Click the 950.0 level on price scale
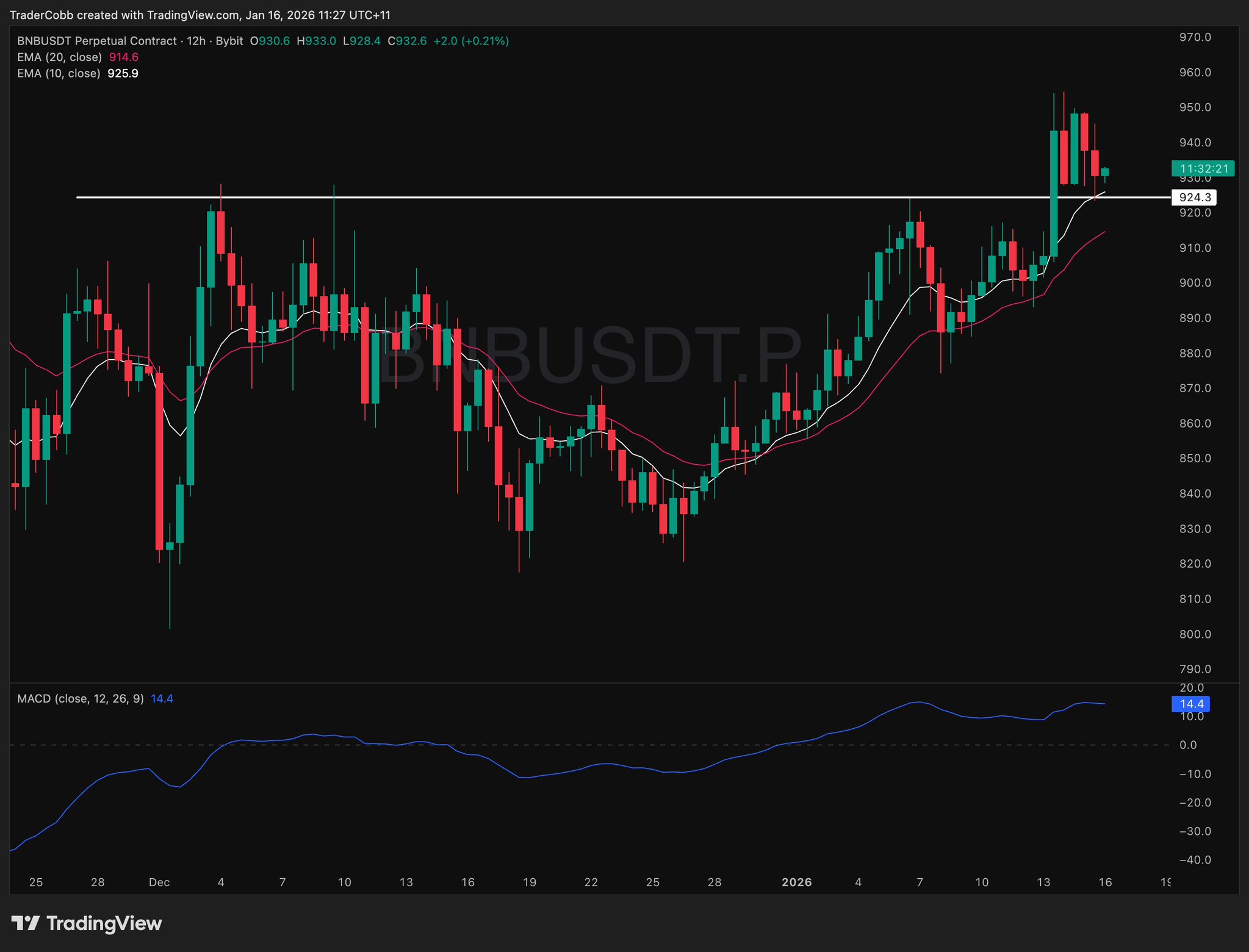Screen dimensions: 1249x952 pos(1195,107)
